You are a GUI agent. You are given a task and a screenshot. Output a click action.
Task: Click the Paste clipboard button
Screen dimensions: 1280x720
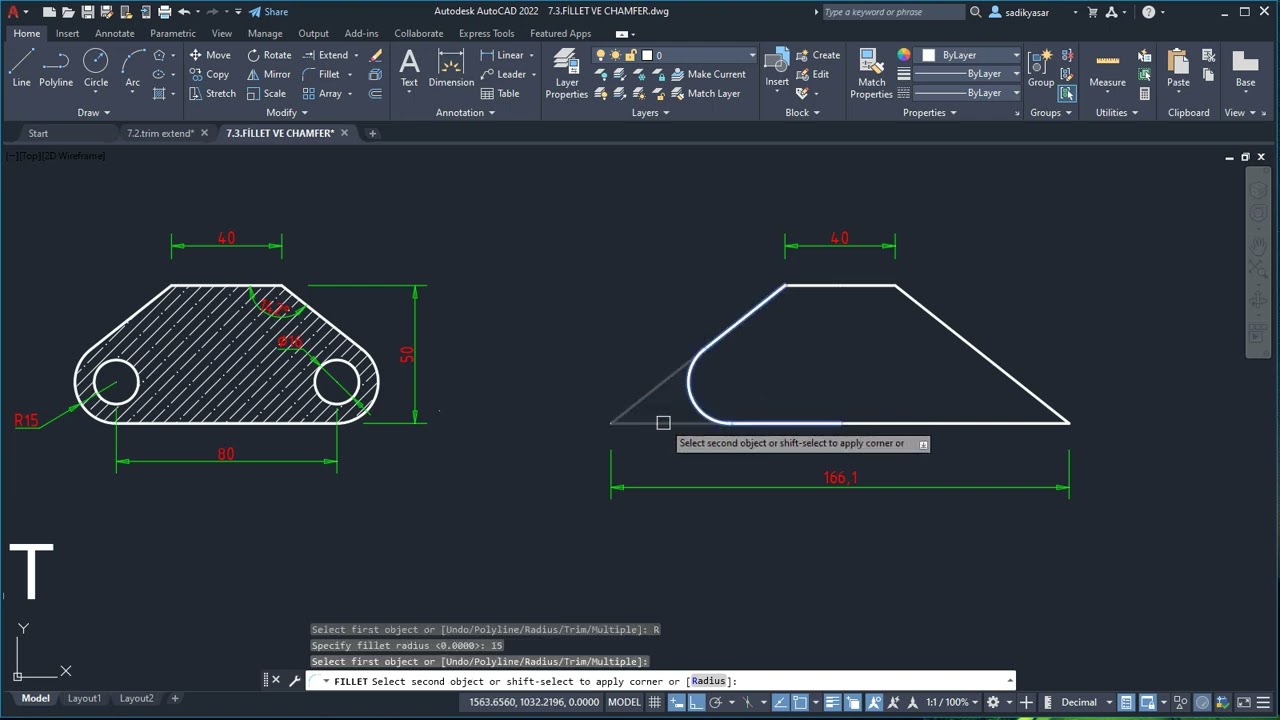(x=1178, y=68)
